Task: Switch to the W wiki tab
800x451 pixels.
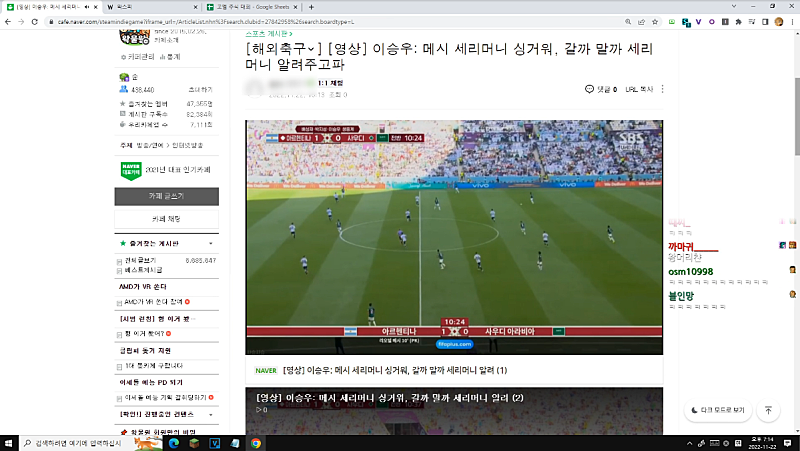Action: coord(152,7)
